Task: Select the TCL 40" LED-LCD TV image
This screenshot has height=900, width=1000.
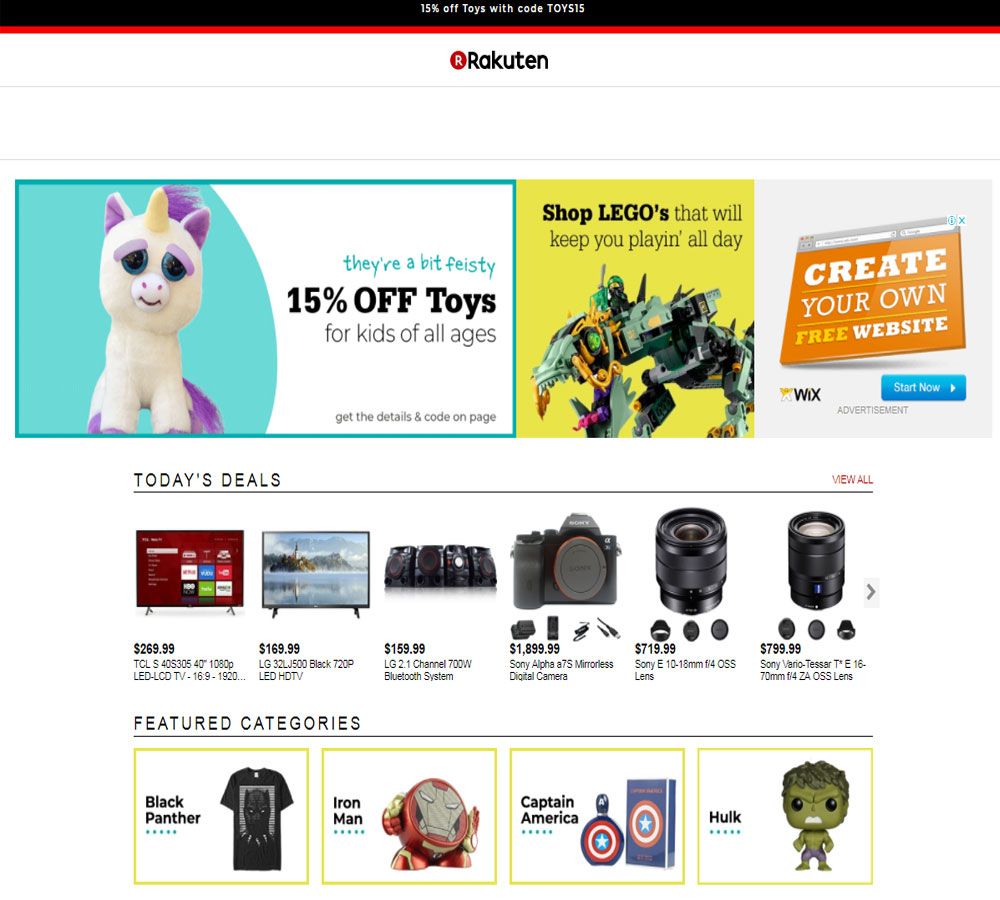Action: tap(189, 572)
